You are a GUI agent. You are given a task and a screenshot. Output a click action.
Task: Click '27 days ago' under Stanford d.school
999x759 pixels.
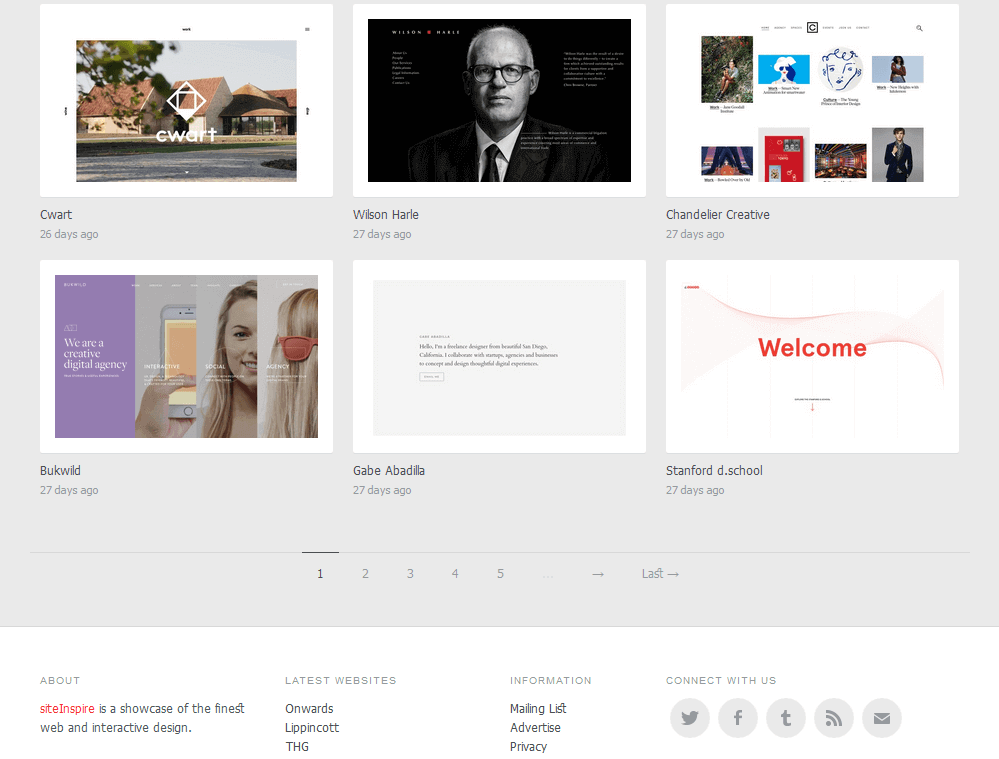pyautogui.click(x=695, y=490)
